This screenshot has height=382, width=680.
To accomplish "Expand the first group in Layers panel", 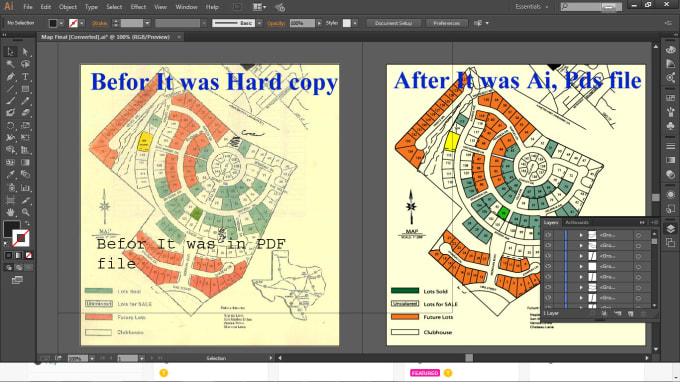I will 581,235.
